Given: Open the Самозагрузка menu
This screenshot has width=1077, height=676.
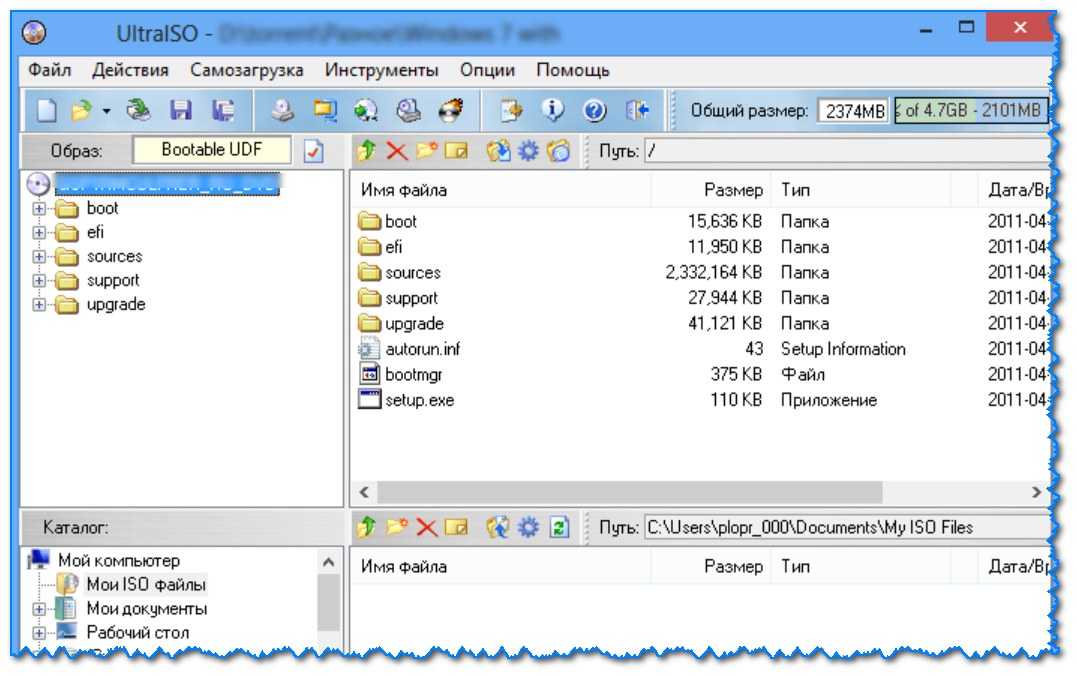Looking at the screenshot, I should [x=246, y=70].
